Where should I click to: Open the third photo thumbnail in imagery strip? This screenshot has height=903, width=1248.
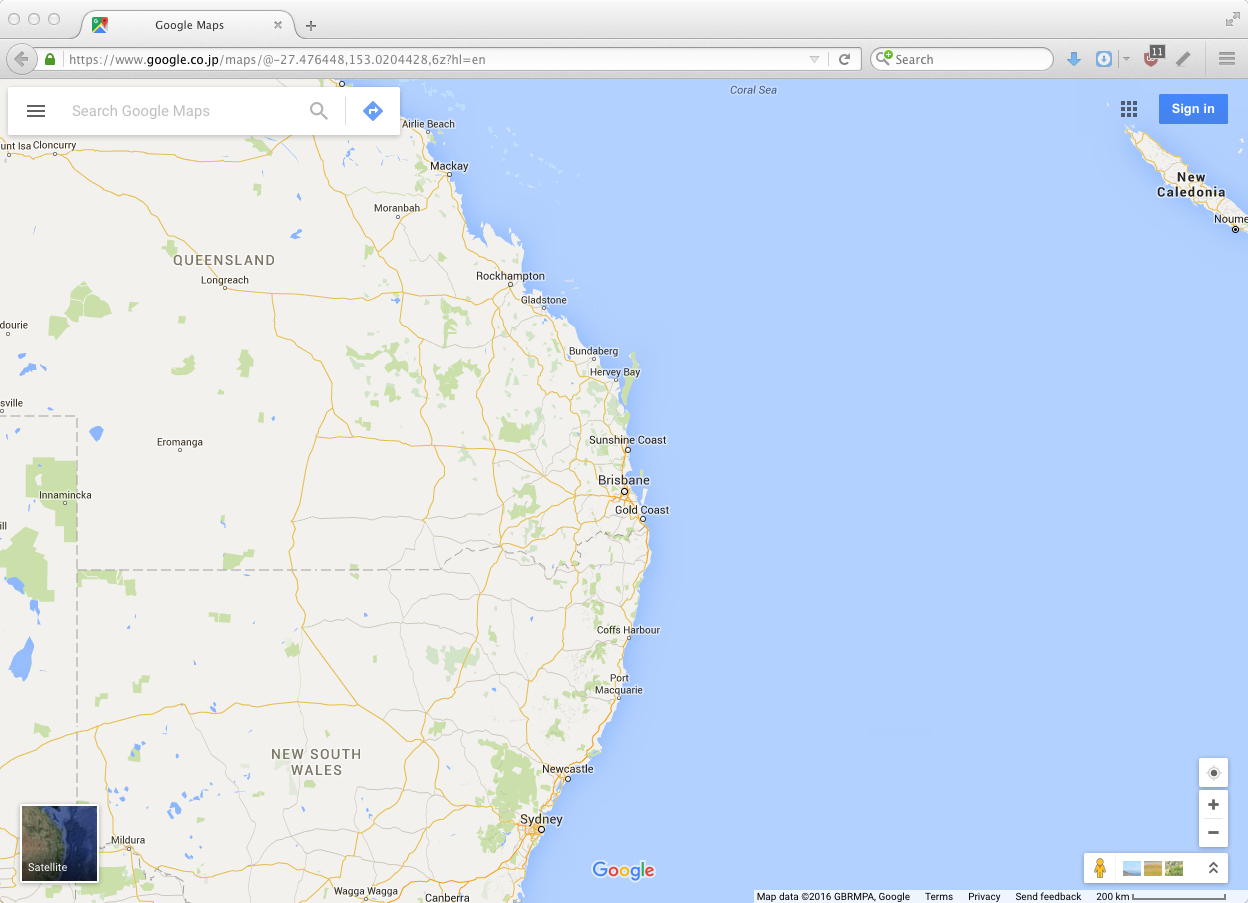point(1174,868)
